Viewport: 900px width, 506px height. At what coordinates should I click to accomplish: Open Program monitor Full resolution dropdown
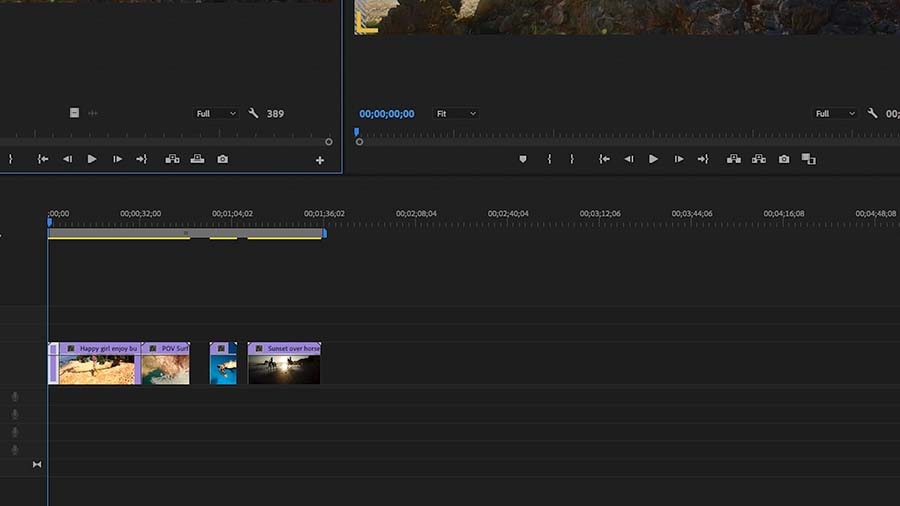(x=835, y=114)
